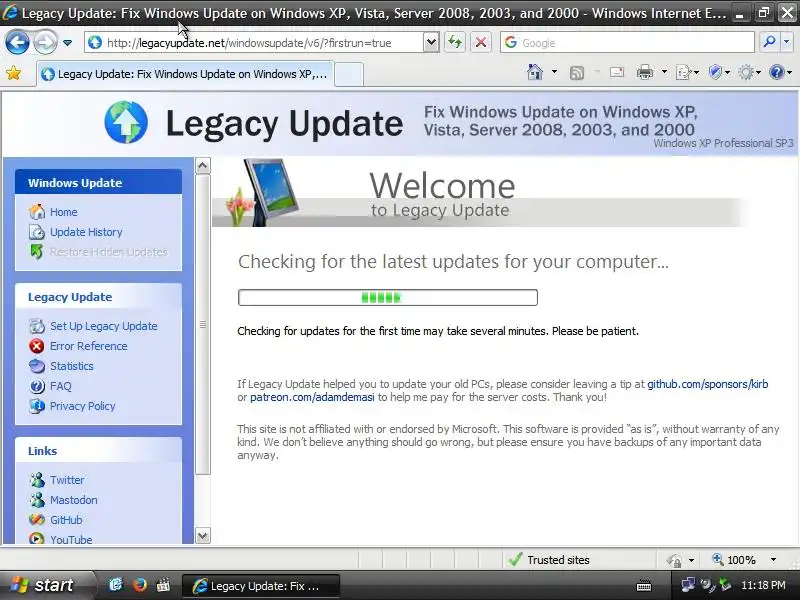This screenshot has width=800, height=600.
Task: Expand the Home button dropdown arrow
Action: click(x=554, y=72)
